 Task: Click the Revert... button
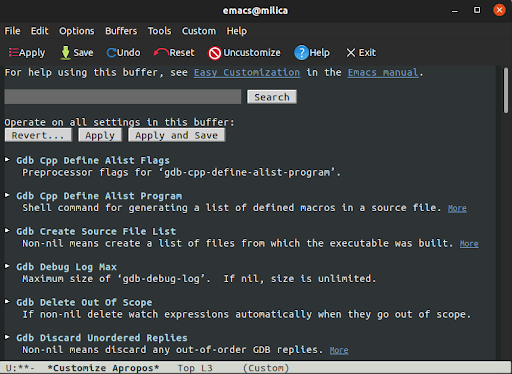[x=38, y=135]
